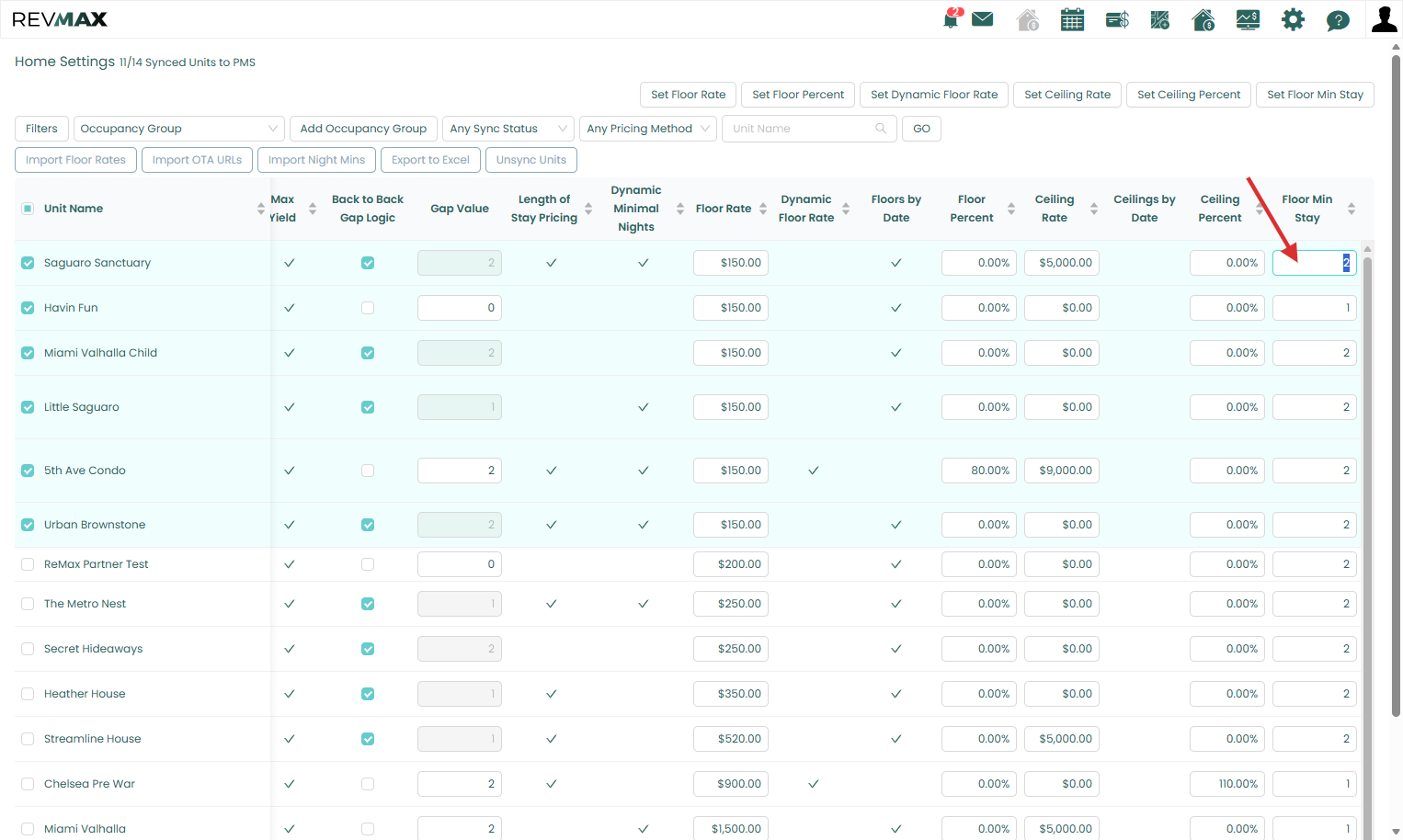Disable Back to Back Gap Logic for Heather House
The height and width of the screenshot is (840, 1403).
(x=368, y=694)
